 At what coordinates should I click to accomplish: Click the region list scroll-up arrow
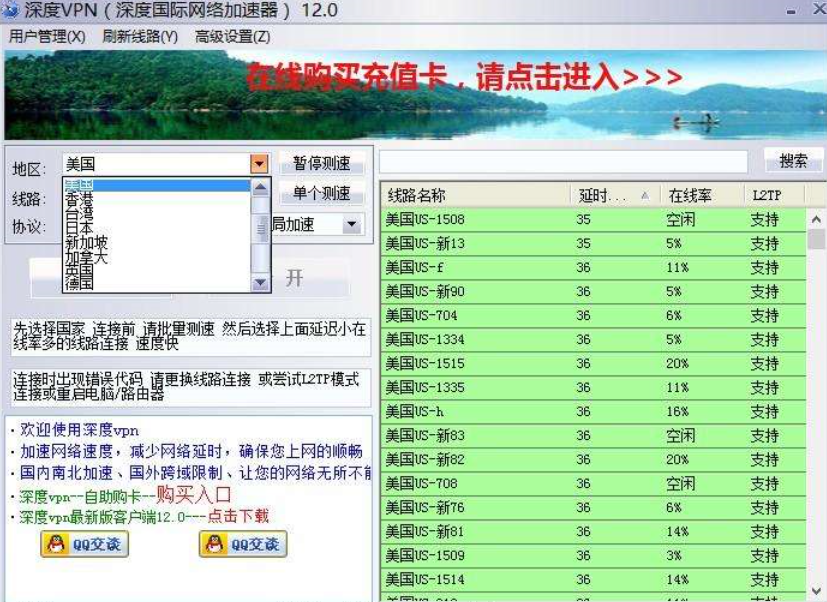pos(261,188)
